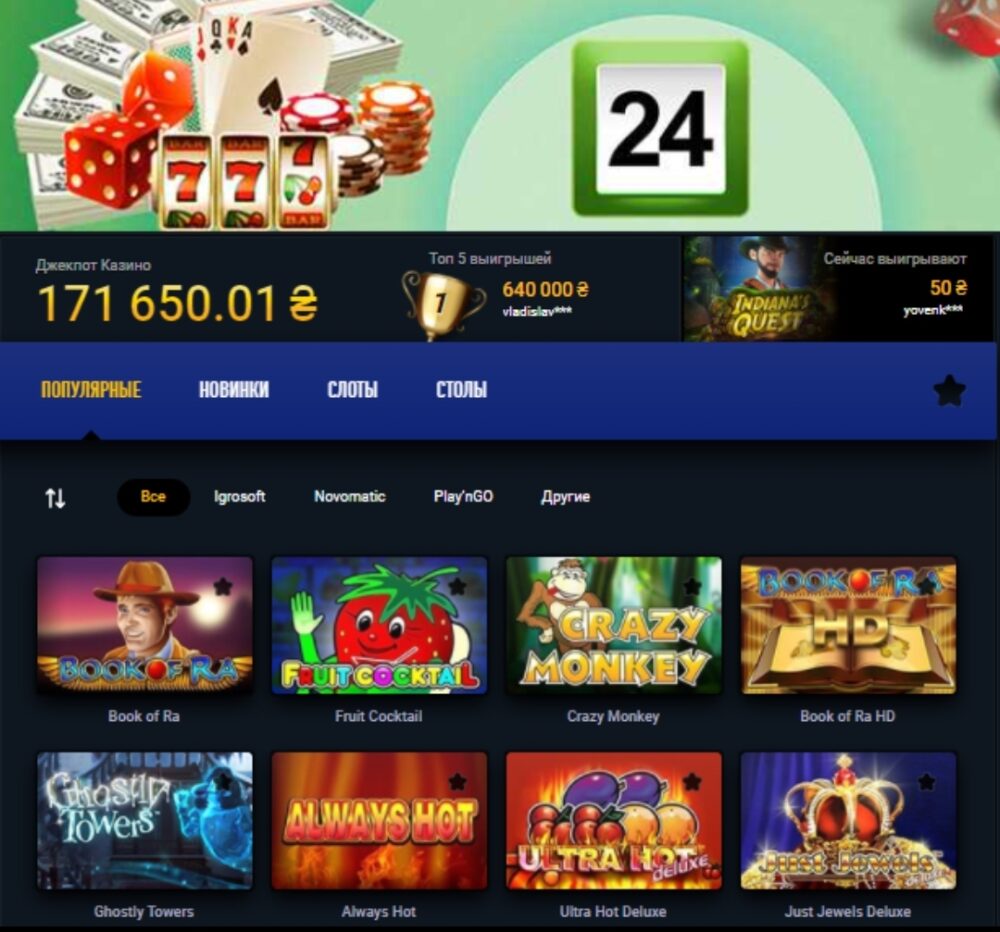
Task: Star the Ultra Hot Deluxe game
Action: point(692,781)
